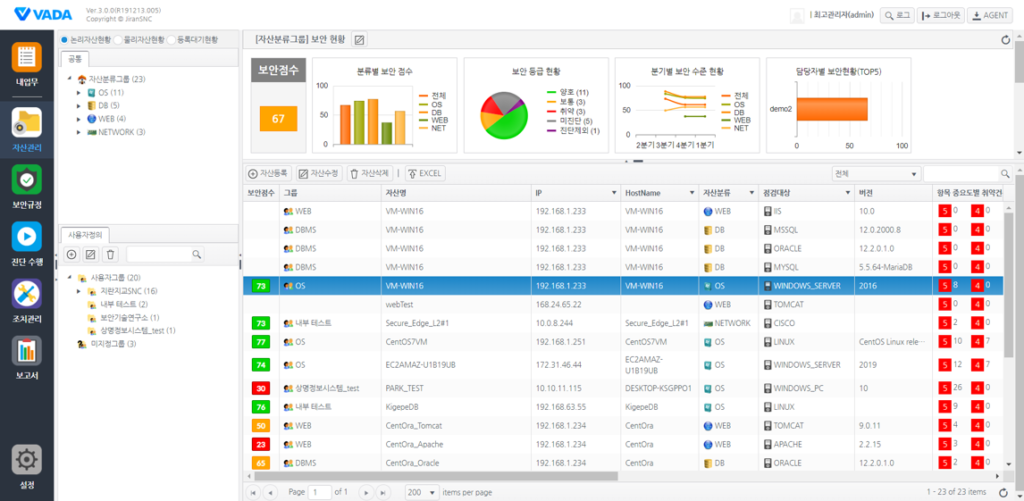Select the 논리자산현황 radio button
This screenshot has width=1024, height=501.
[65, 39]
